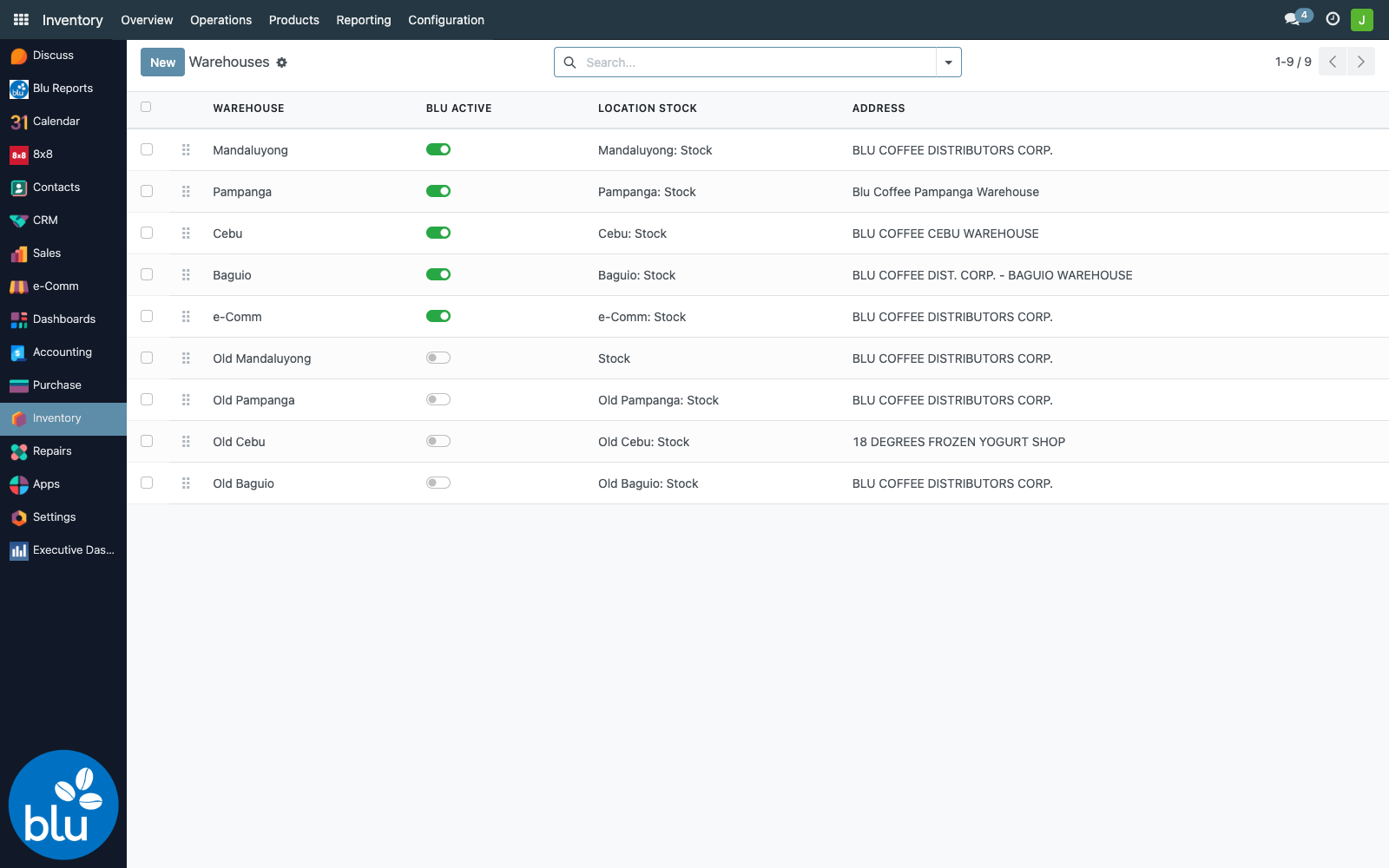Click the blu logo at sidebar bottom
This screenshot has width=1389, height=868.
(x=63, y=805)
